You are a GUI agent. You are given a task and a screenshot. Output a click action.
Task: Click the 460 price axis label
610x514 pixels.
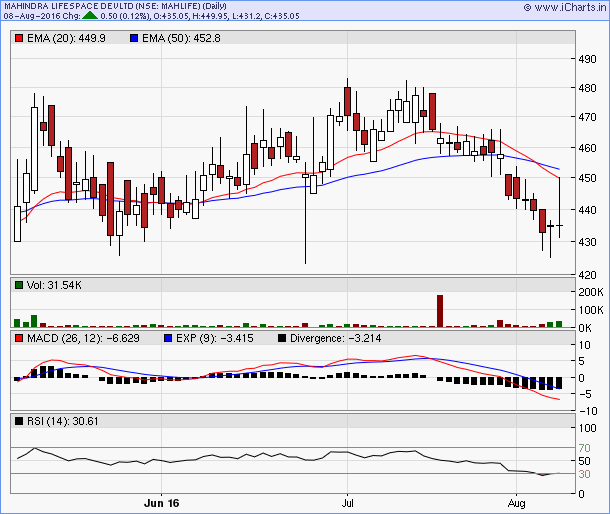point(587,148)
